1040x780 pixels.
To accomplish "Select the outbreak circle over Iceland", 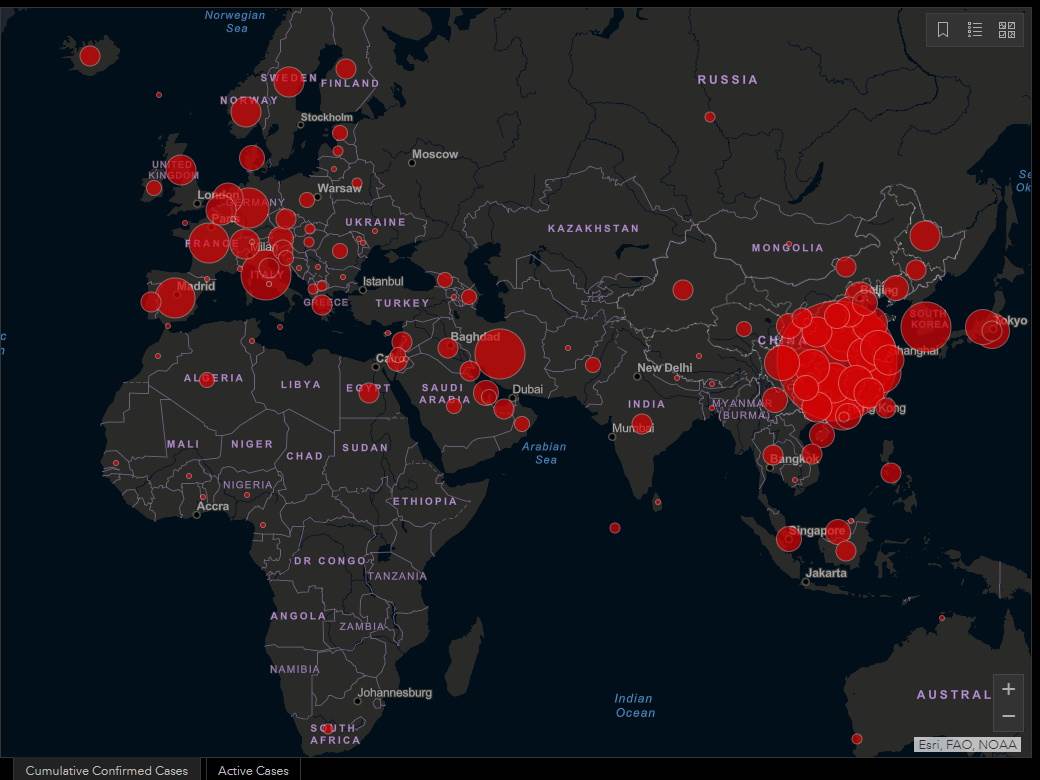I will tap(88, 56).
